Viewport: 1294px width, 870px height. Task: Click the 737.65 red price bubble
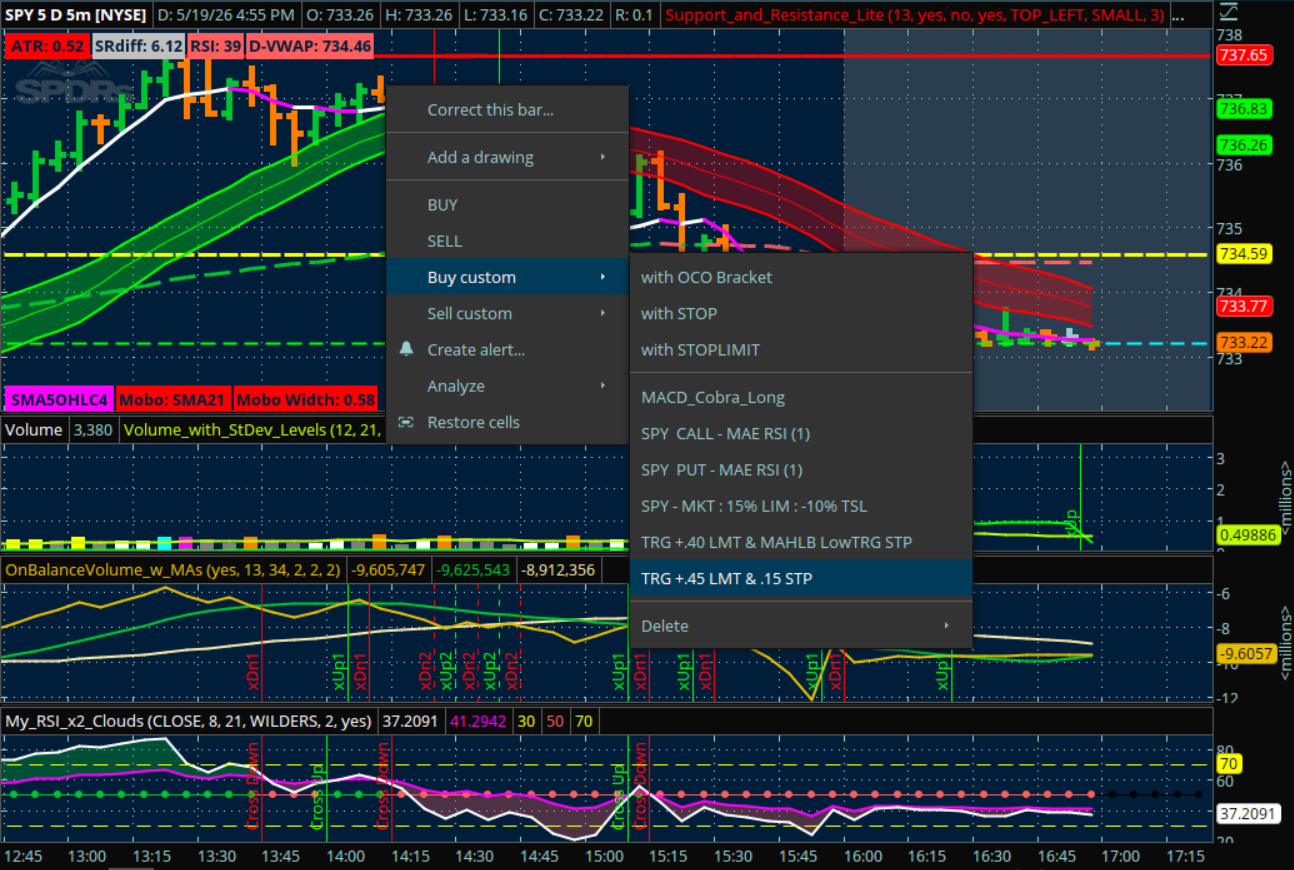[1244, 56]
